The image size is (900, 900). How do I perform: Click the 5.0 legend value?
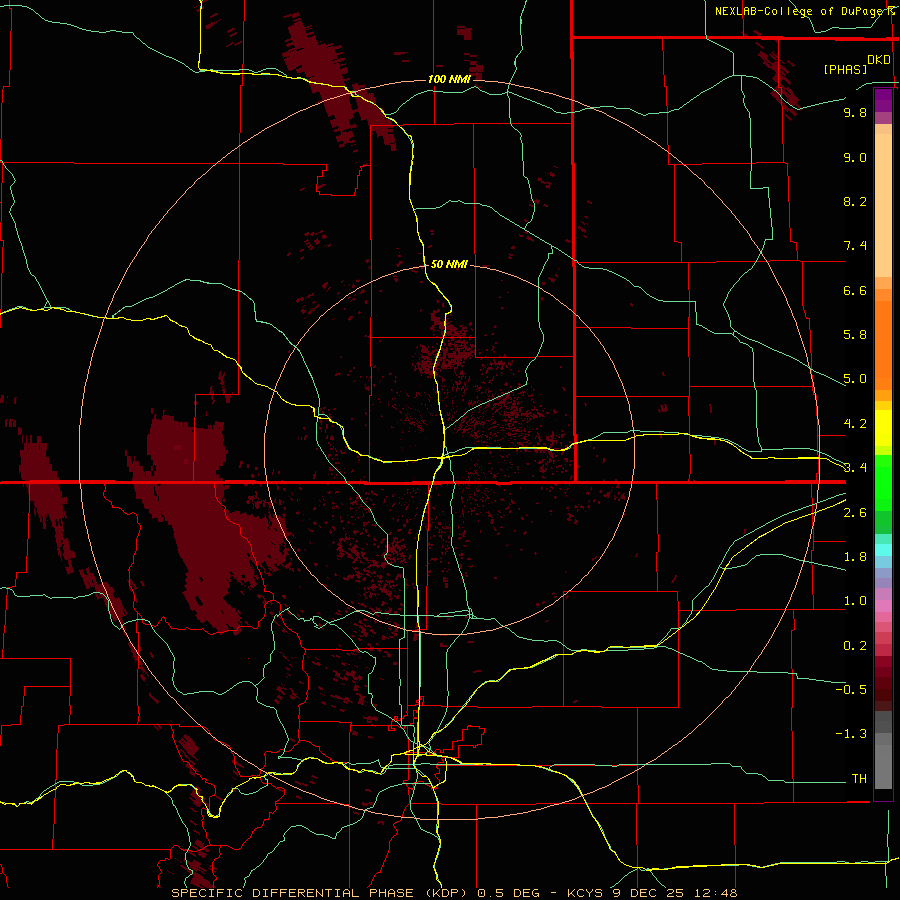click(x=855, y=379)
